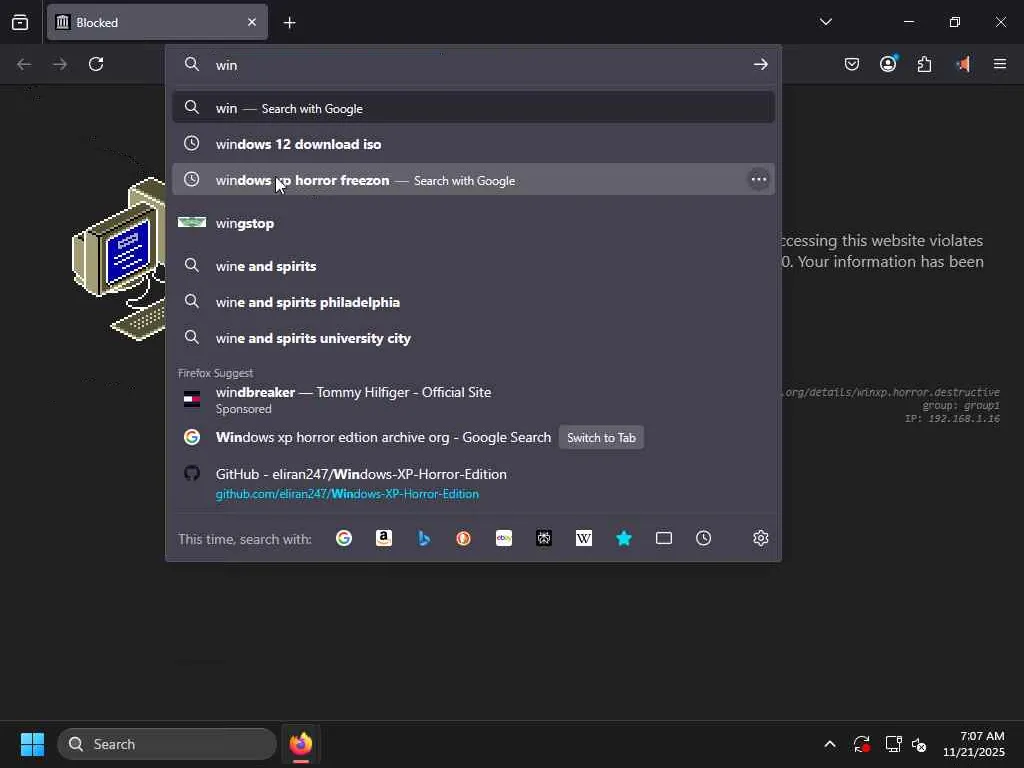The width and height of the screenshot is (1024, 768).
Task: Open the clock showing 7:07 AM
Action: pos(974,744)
